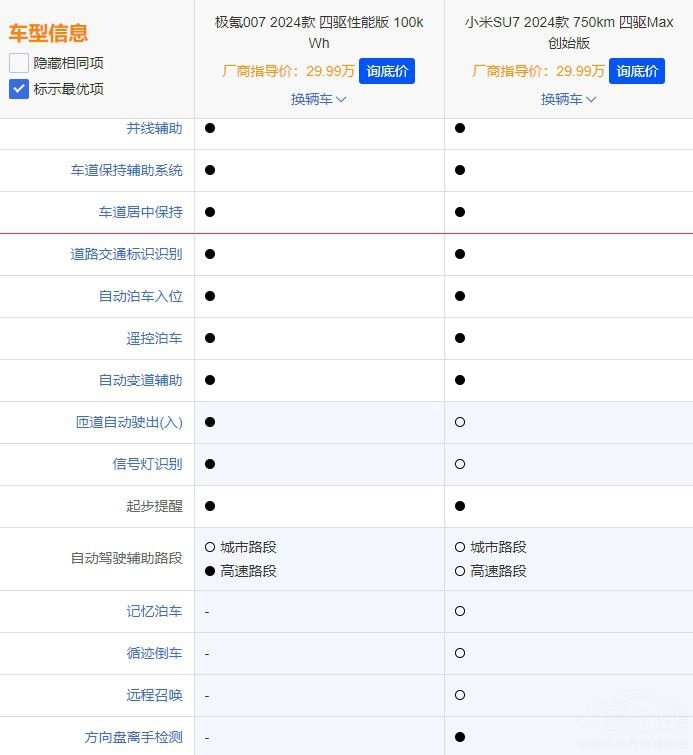
Task: Click 询底价 button for 极氪007
Action: pyautogui.click(x=386, y=71)
